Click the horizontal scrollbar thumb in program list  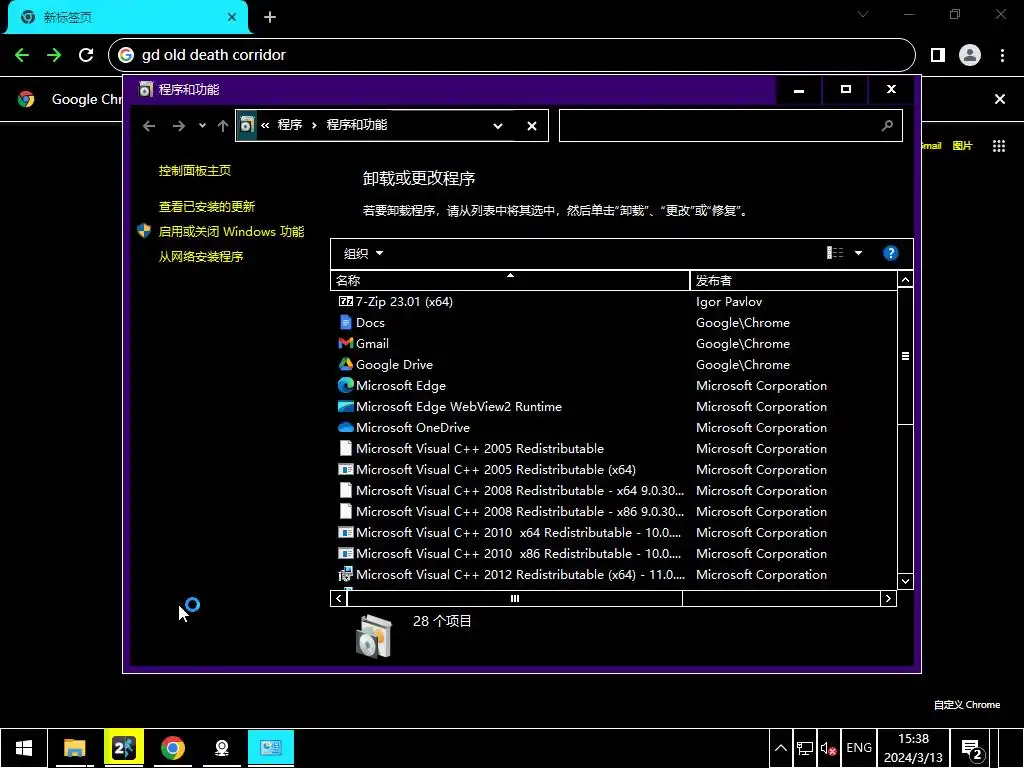[515, 598]
